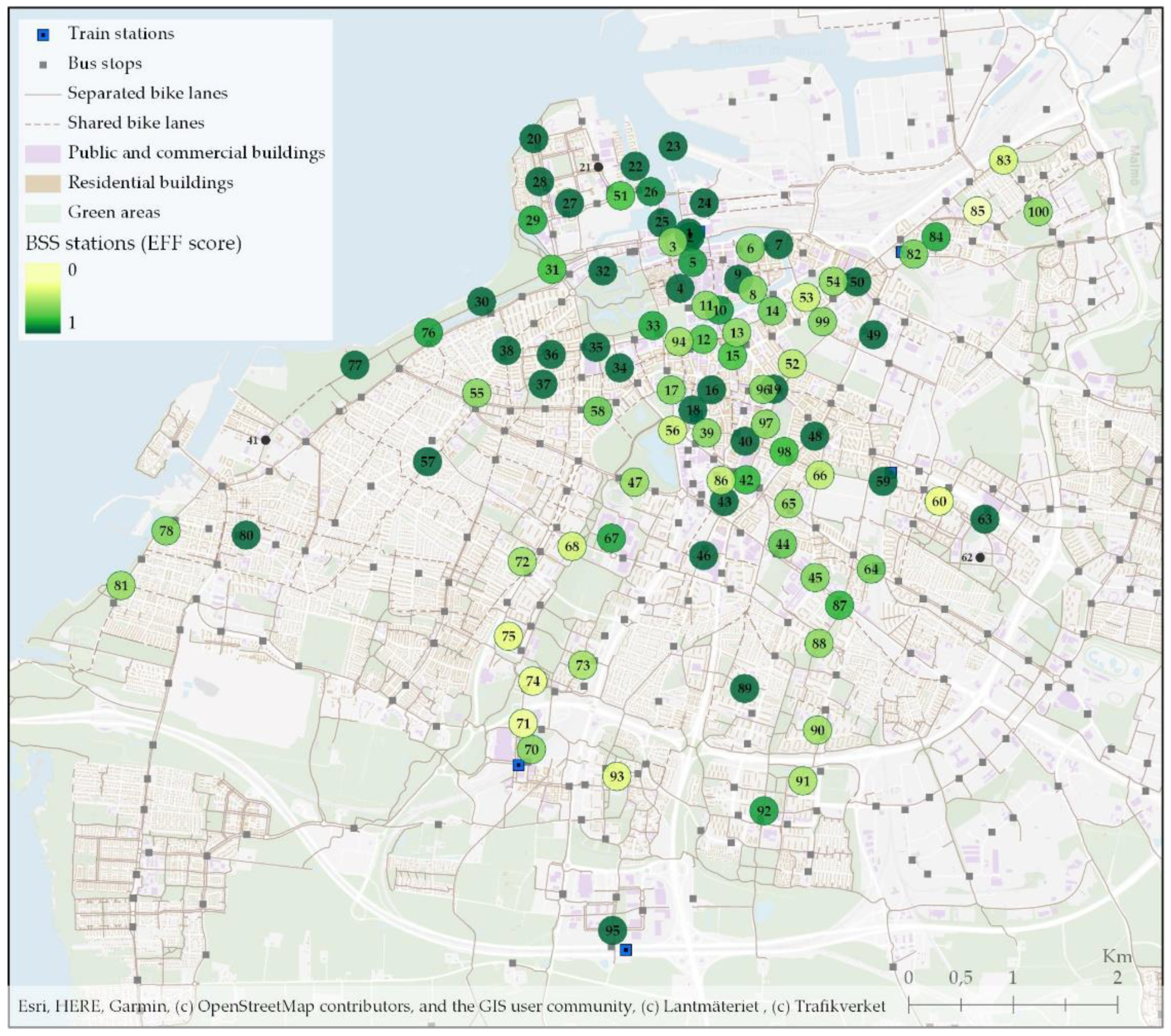The height and width of the screenshot is (1036, 1171).
Task: Click small black dot station 41
Action: point(266,440)
